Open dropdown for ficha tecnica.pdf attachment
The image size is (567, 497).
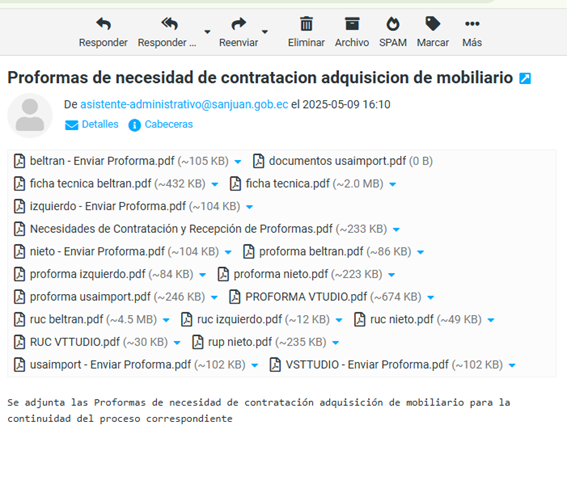[393, 184]
